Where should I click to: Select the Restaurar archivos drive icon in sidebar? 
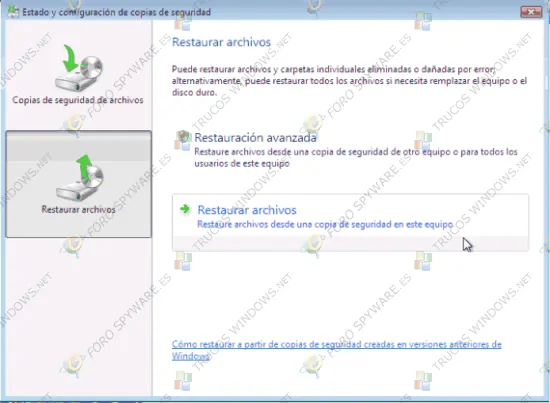[80, 178]
